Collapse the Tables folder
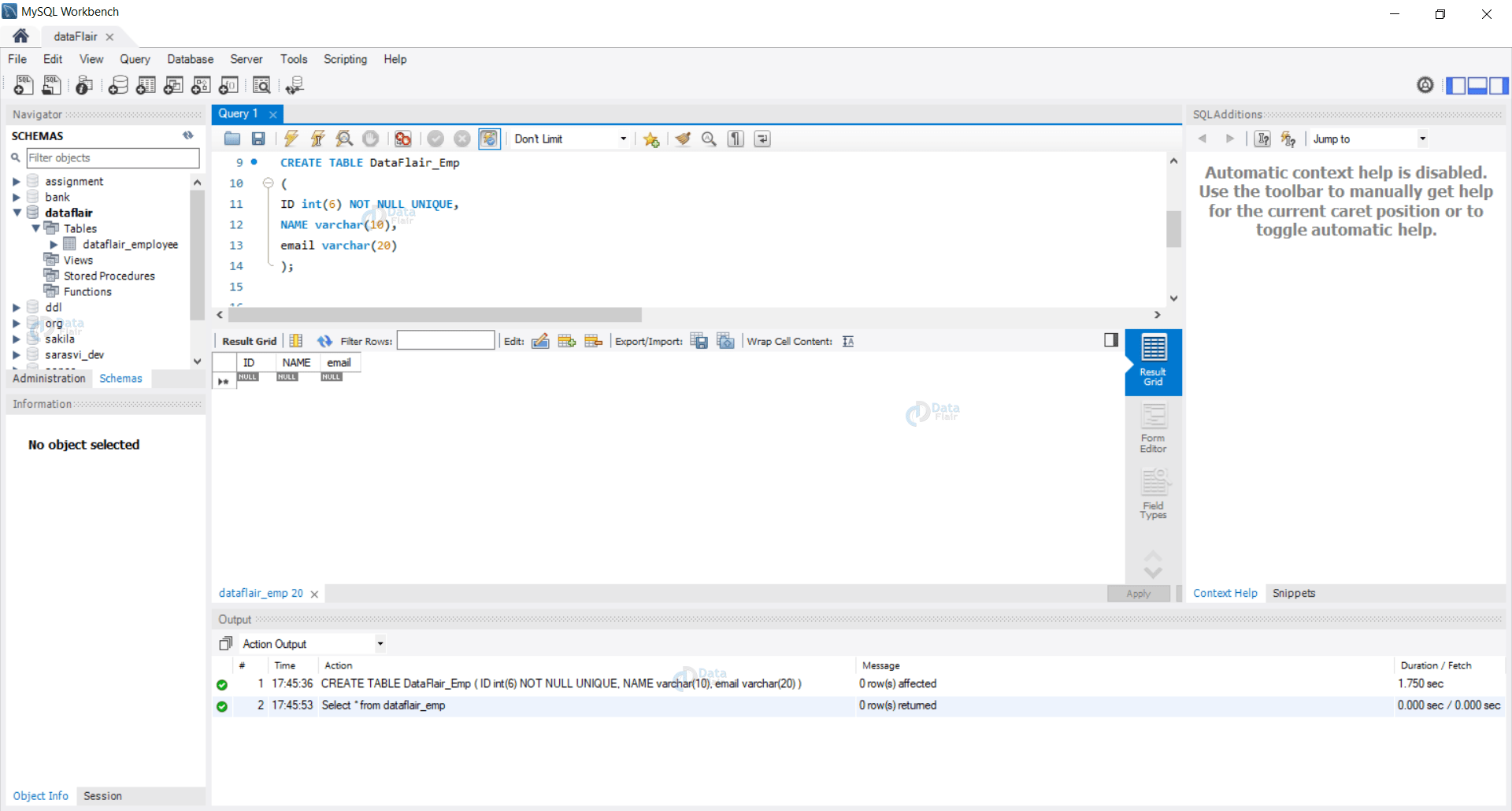Screen dimensions: 1512x811 point(35,229)
